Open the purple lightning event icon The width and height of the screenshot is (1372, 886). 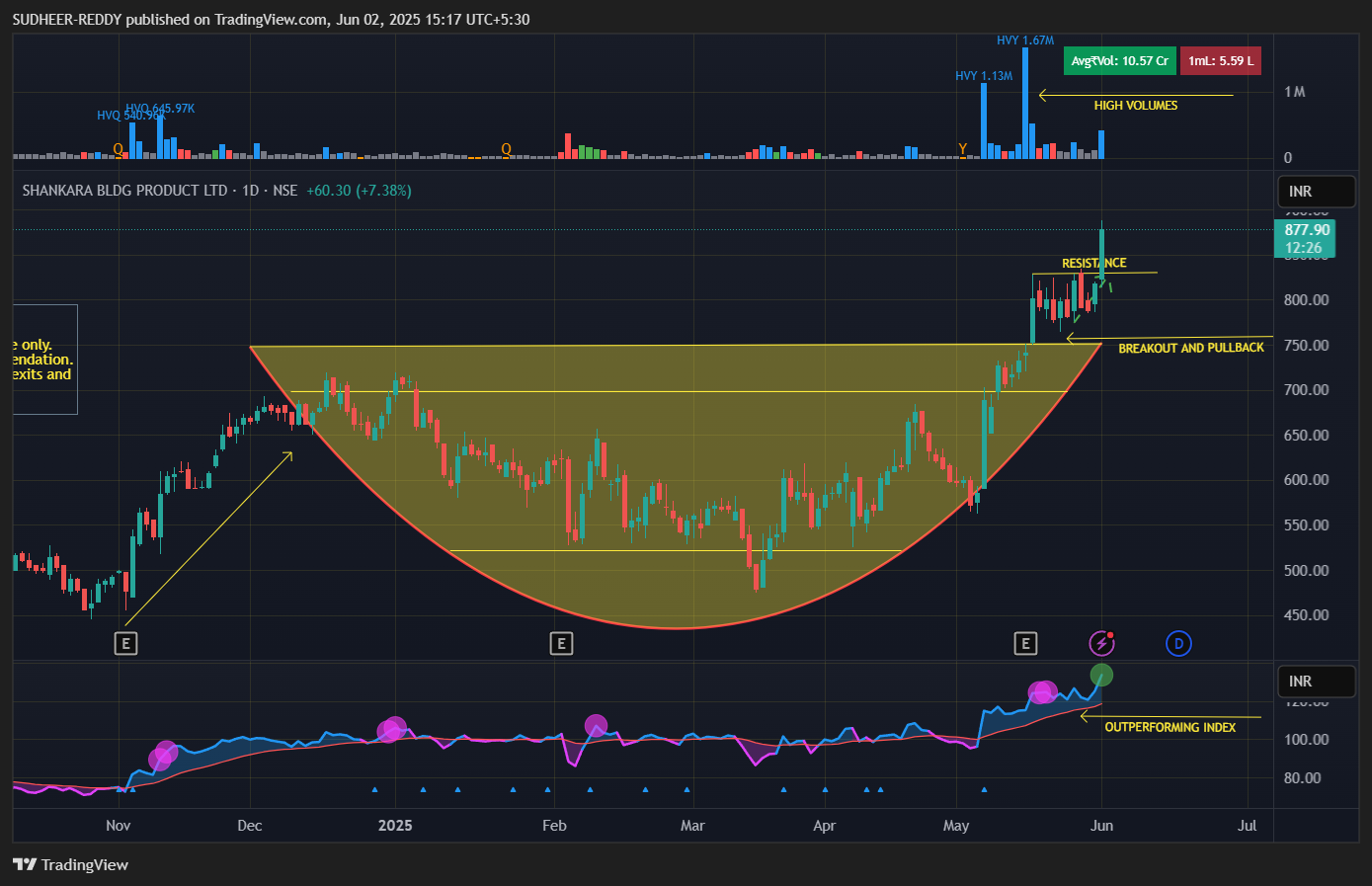[x=1101, y=644]
